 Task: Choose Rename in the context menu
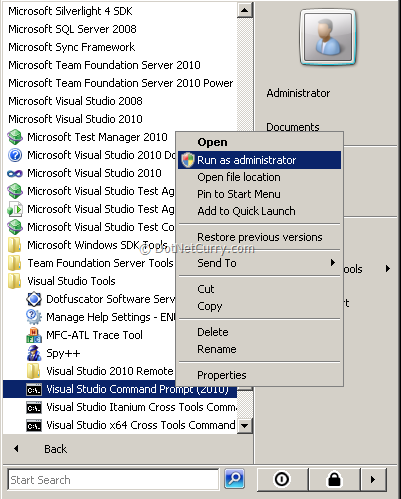click(x=259, y=349)
